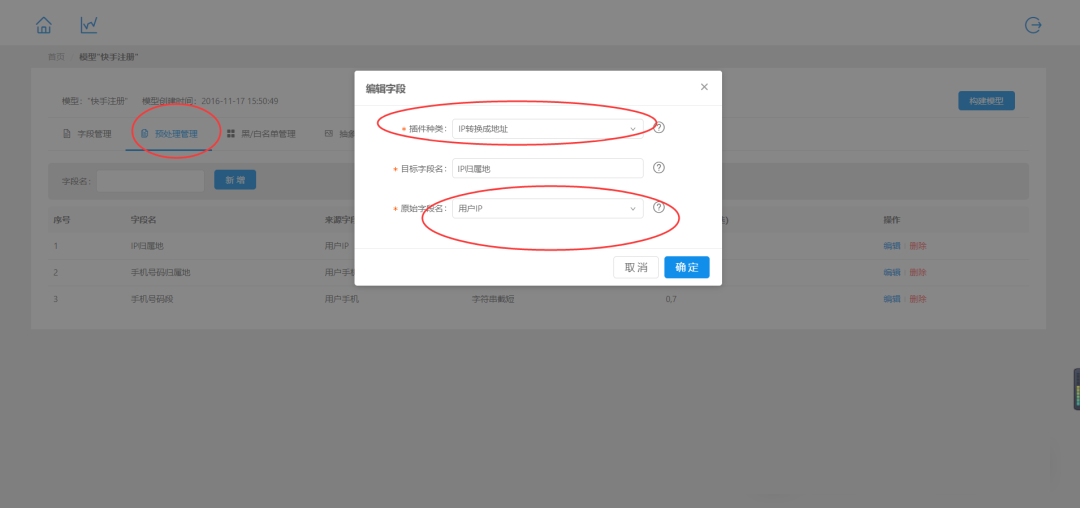This screenshot has height=508, width=1080.
Task: Click 首页 in the breadcrumb
Action: [x=56, y=56]
